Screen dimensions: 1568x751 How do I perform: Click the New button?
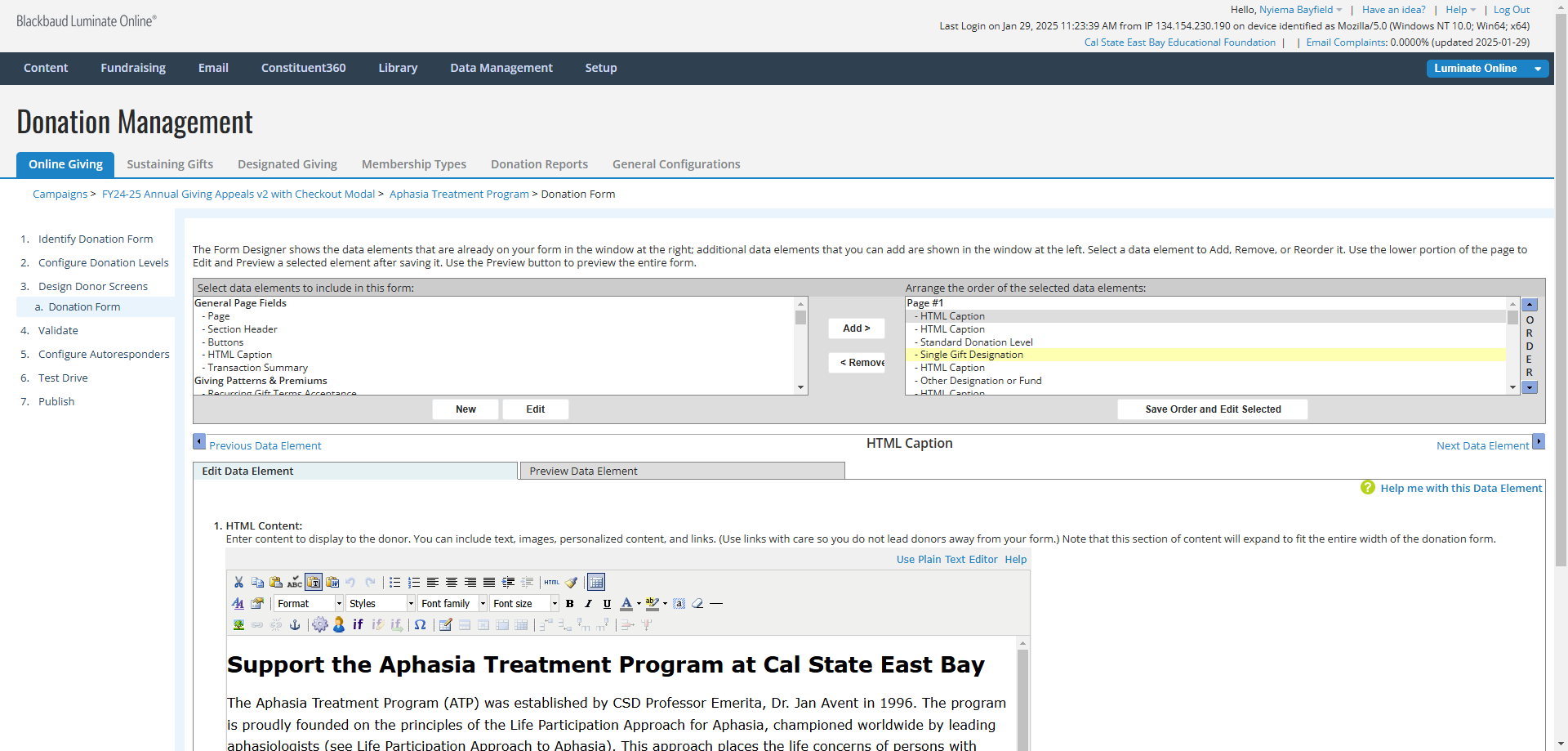tap(465, 409)
